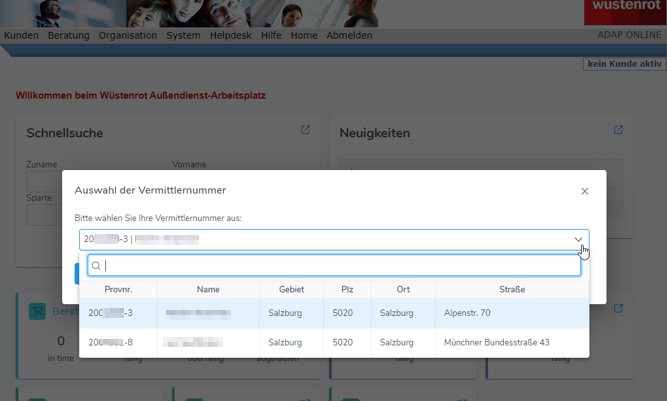Click the Wüstenrot logo in header

click(625, 8)
